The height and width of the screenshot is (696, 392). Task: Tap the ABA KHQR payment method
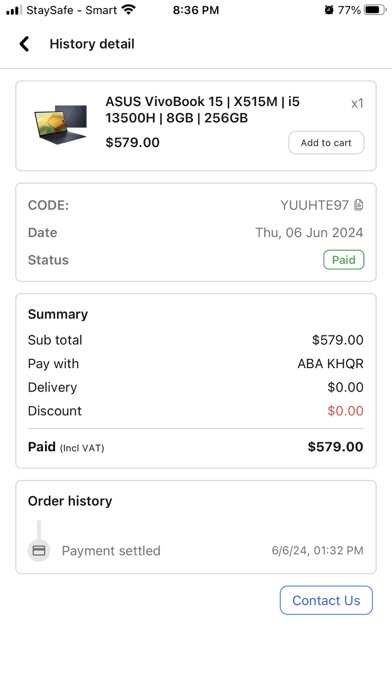330,364
